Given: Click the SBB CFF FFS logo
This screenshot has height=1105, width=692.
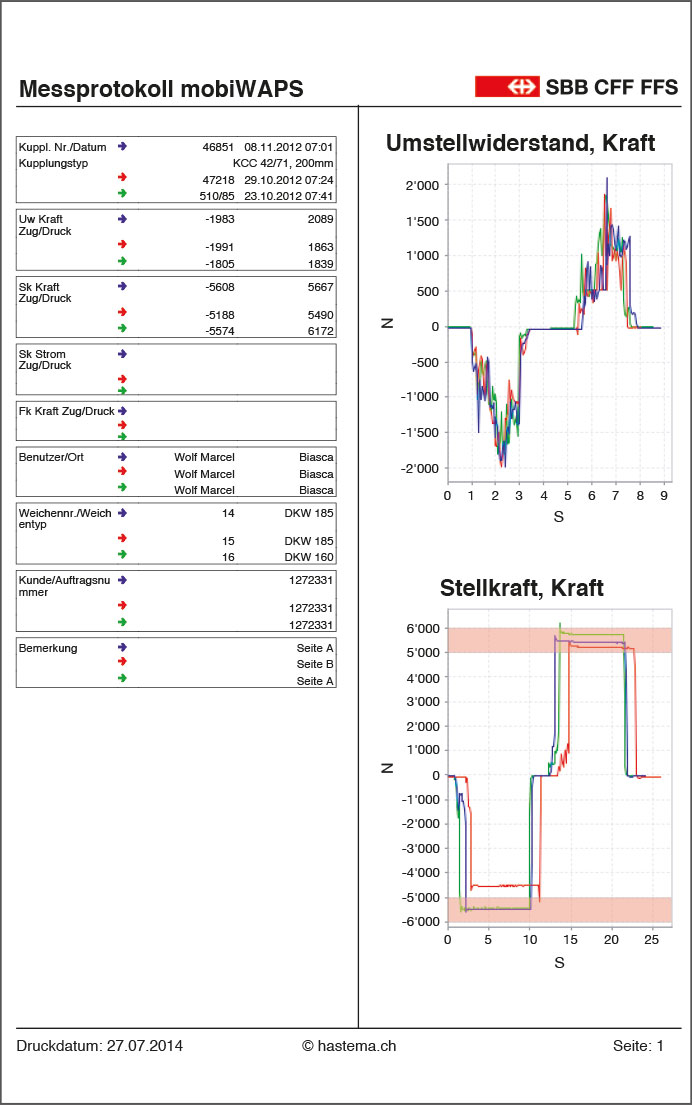Looking at the screenshot, I should pyautogui.click(x=576, y=87).
